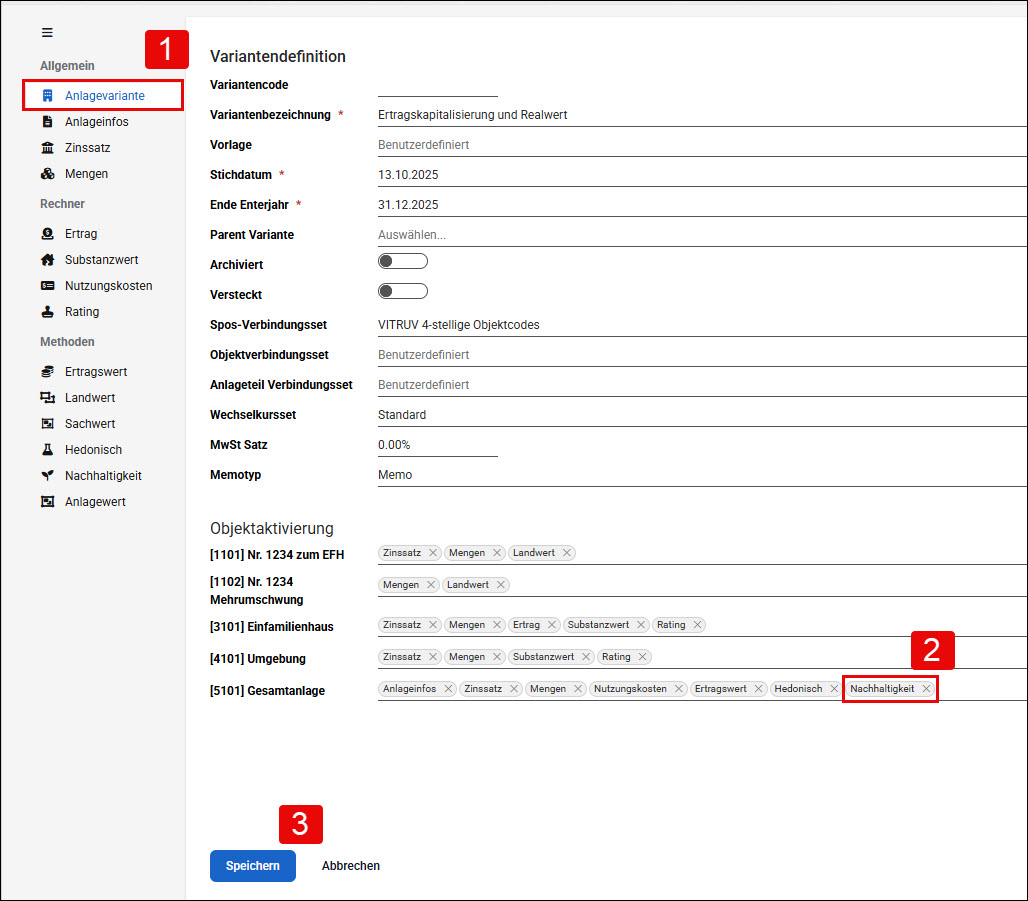Click the Nachhaltigkeit seedling icon
This screenshot has height=901, width=1028.
click(x=47, y=475)
